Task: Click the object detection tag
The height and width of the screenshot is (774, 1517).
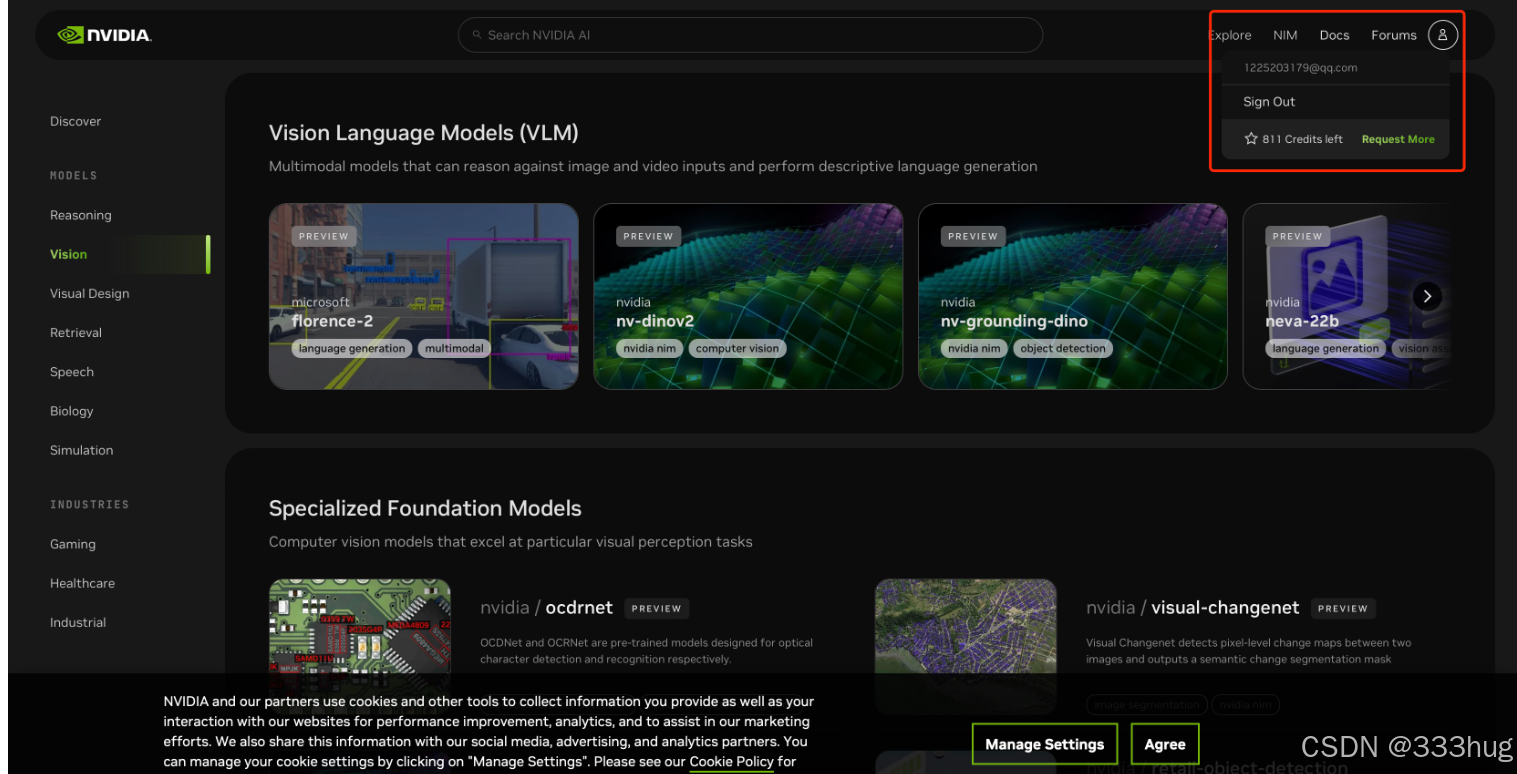Action: coord(1063,349)
